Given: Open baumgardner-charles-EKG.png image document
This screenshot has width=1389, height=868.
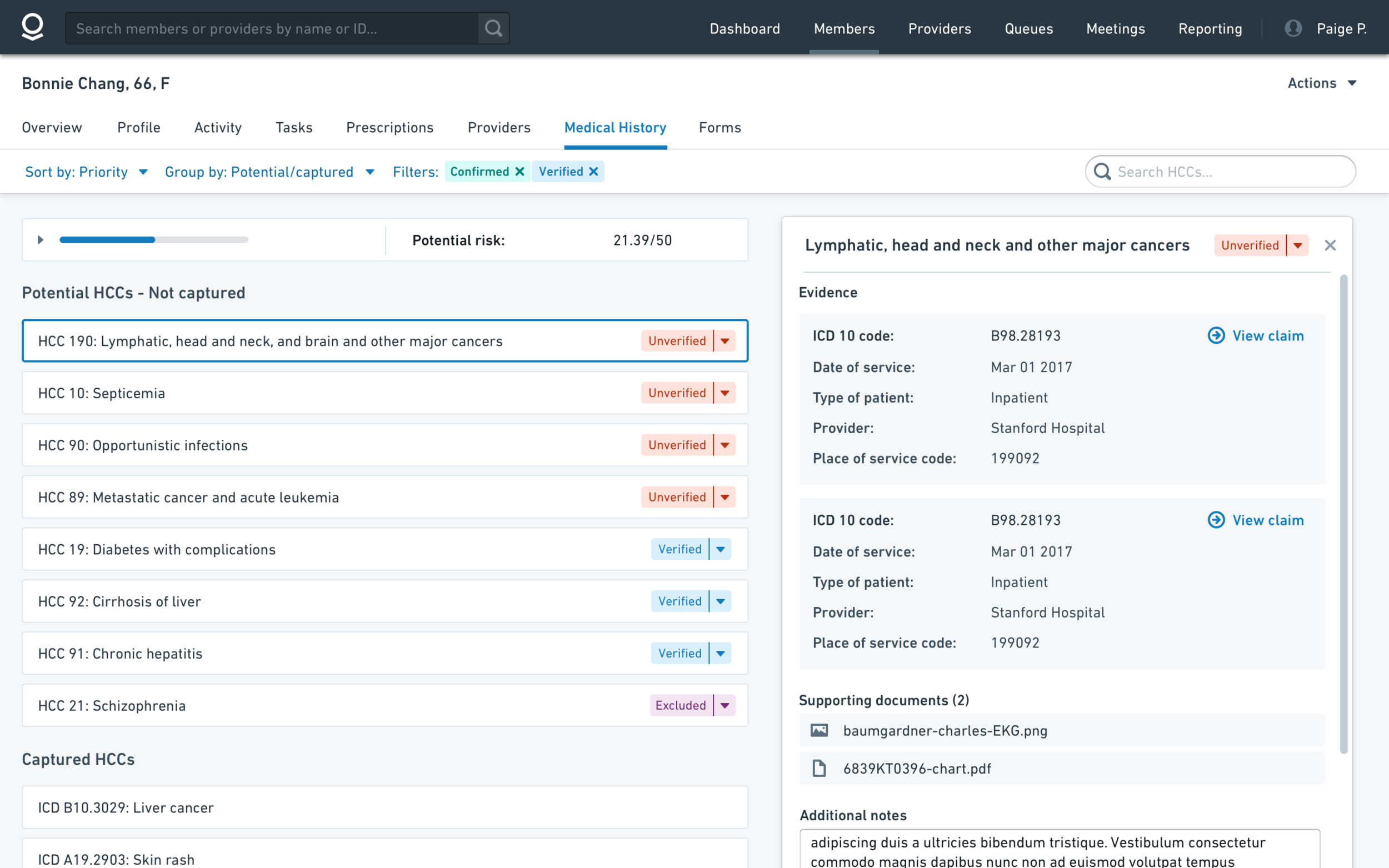Looking at the screenshot, I should tap(945, 731).
